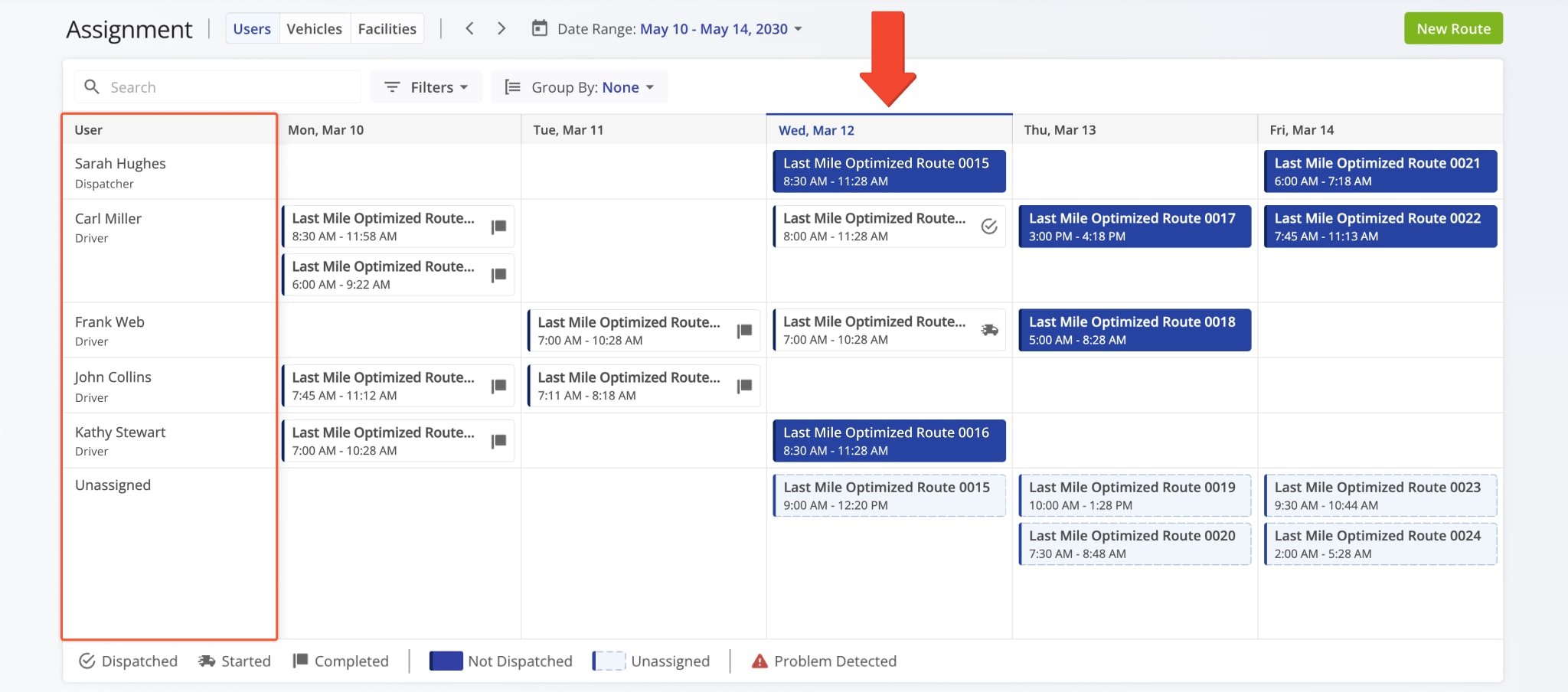Click the search magnifier icon

coord(91,86)
